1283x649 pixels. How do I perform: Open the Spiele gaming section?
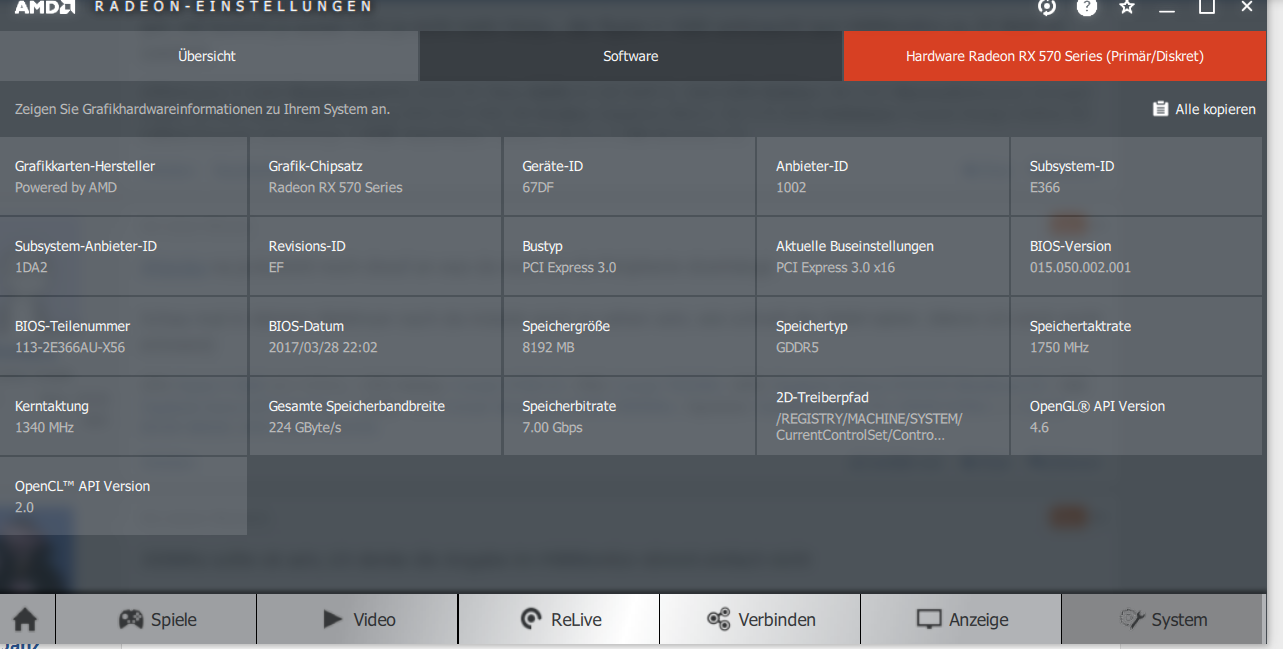[x=156, y=619]
